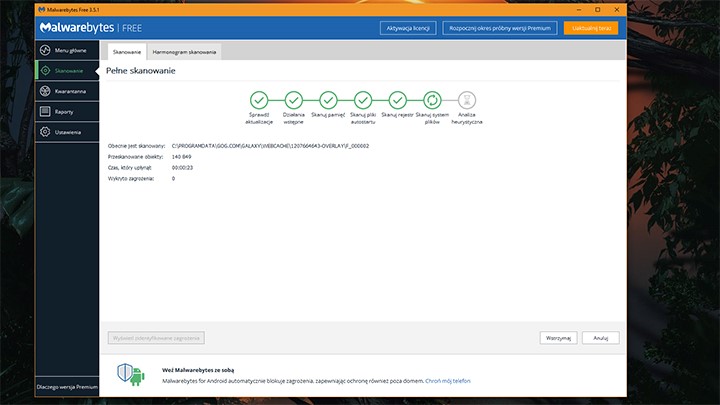
Task: Click the Menu główne sidebar icon
Action: point(45,49)
